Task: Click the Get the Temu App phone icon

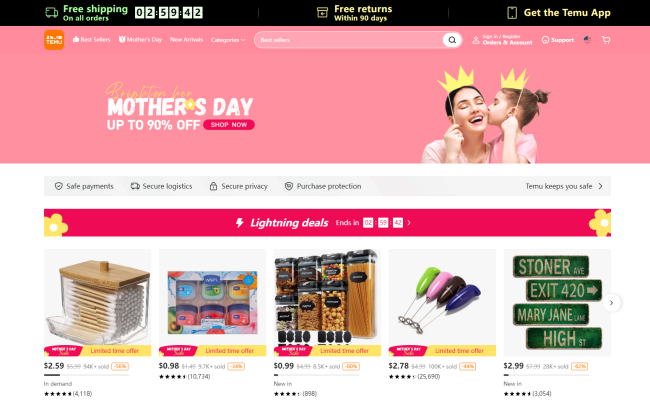Action: pyautogui.click(x=512, y=13)
